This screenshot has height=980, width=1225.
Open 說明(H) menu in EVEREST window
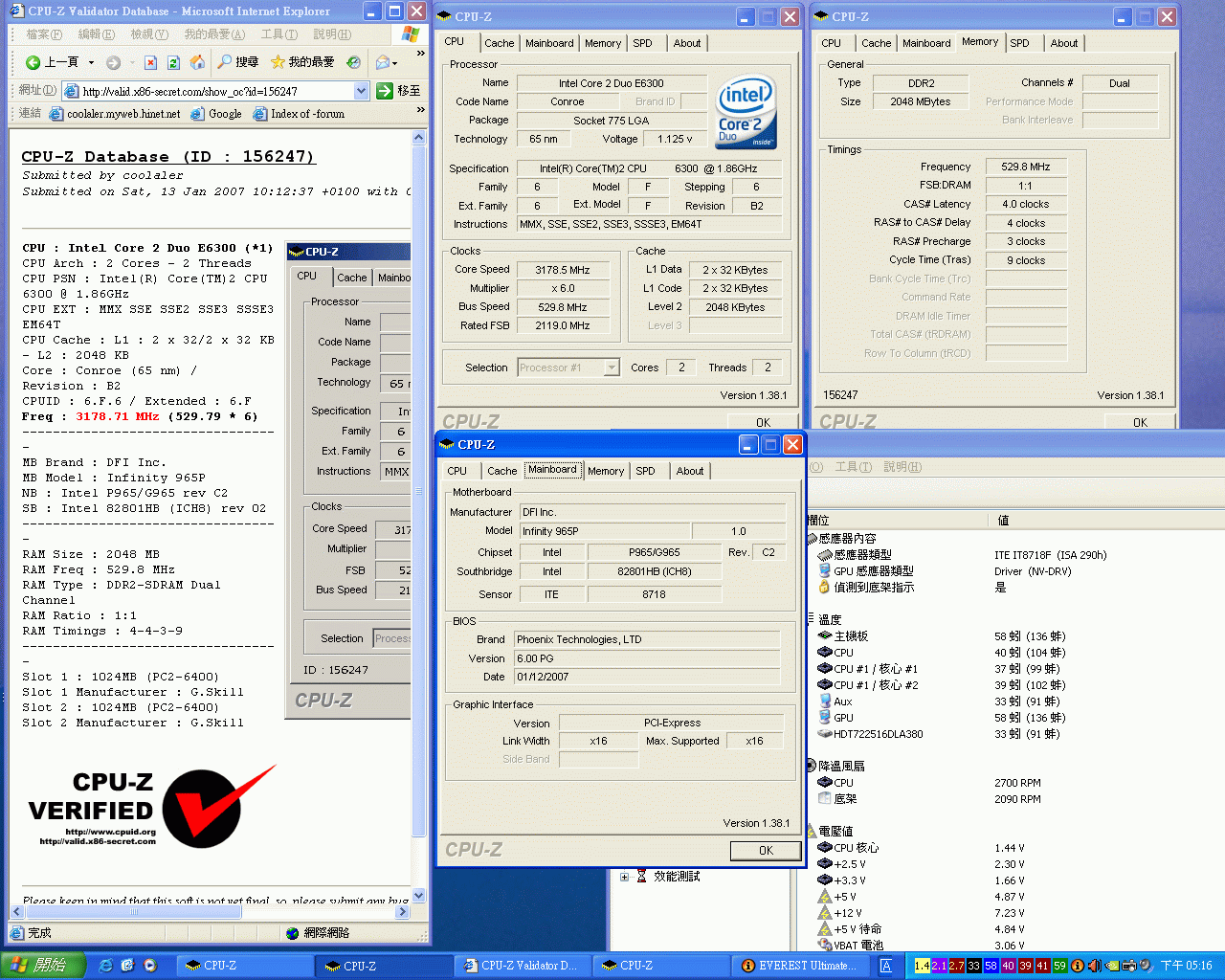[x=902, y=467]
